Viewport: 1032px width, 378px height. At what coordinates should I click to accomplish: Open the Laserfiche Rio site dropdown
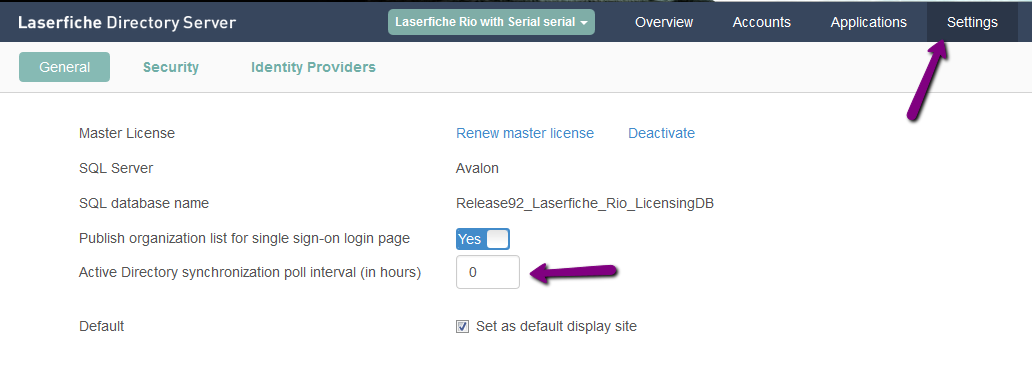click(491, 22)
